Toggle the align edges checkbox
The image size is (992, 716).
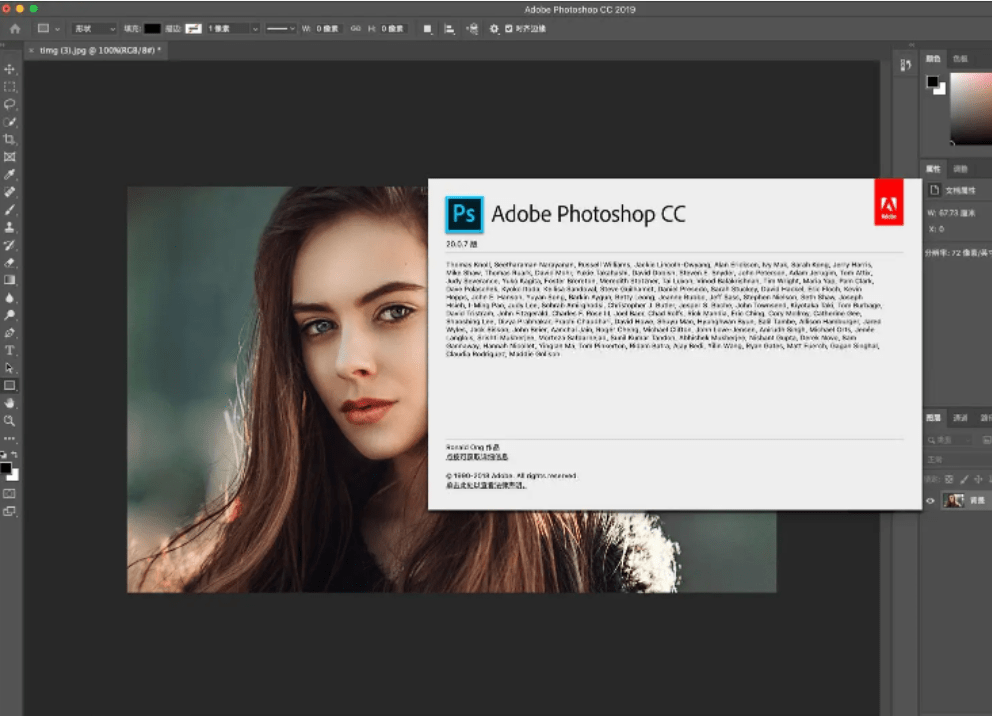coord(509,28)
